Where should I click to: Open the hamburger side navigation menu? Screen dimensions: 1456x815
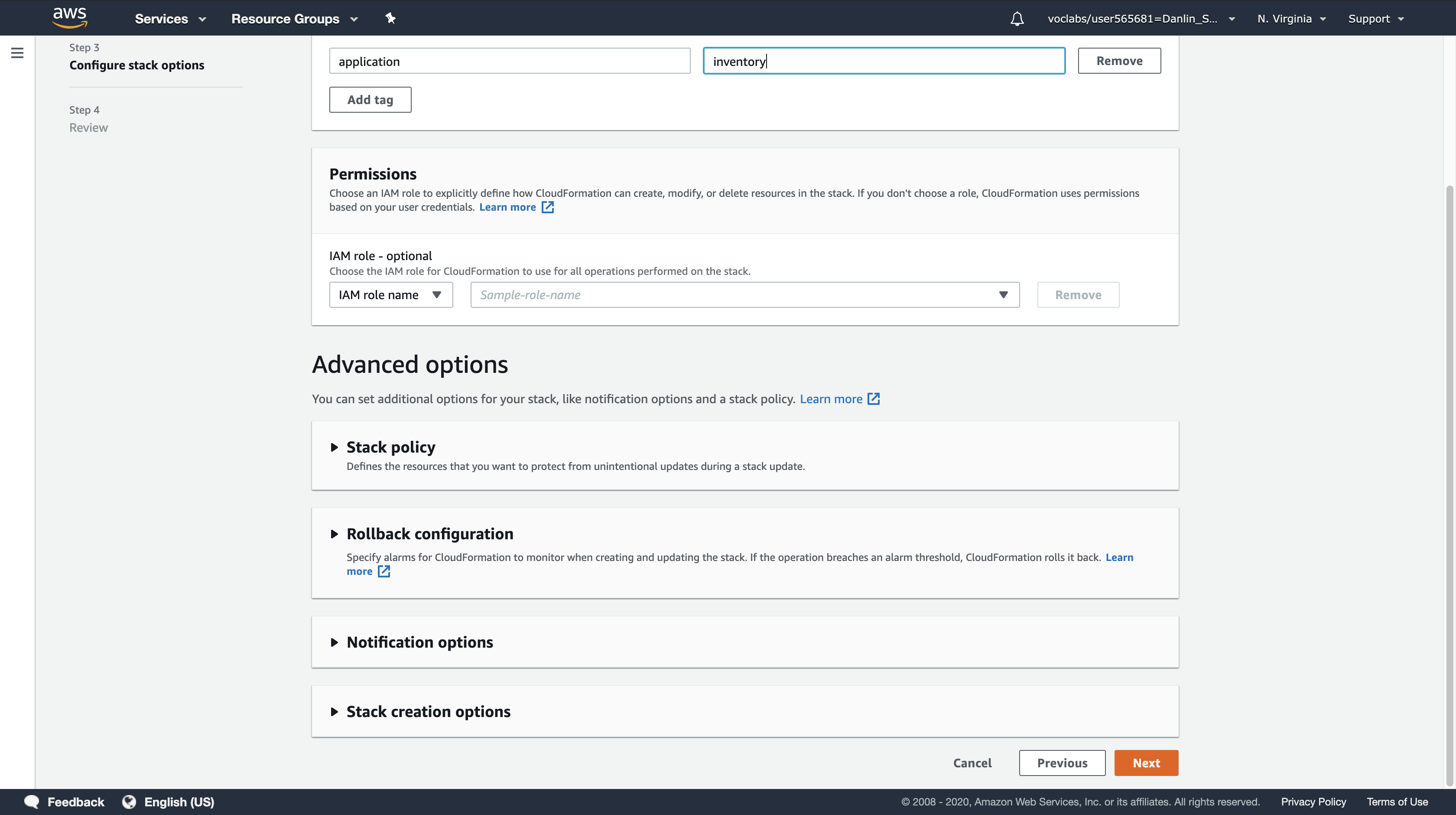[17, 53]
